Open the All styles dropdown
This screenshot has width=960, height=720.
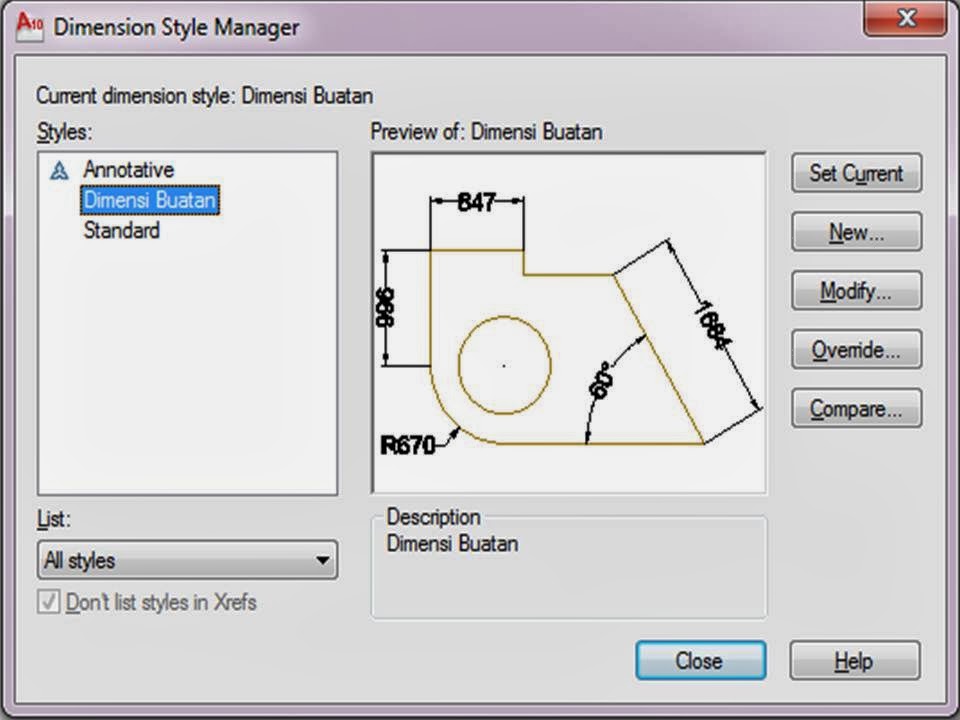(186, 560)
